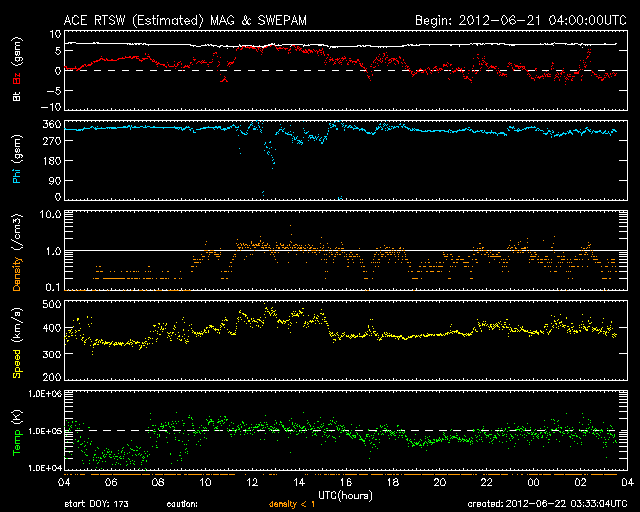Click the '180' tick on the Phi axis
Screen dimensions: 640x512
tap(52, 160)
